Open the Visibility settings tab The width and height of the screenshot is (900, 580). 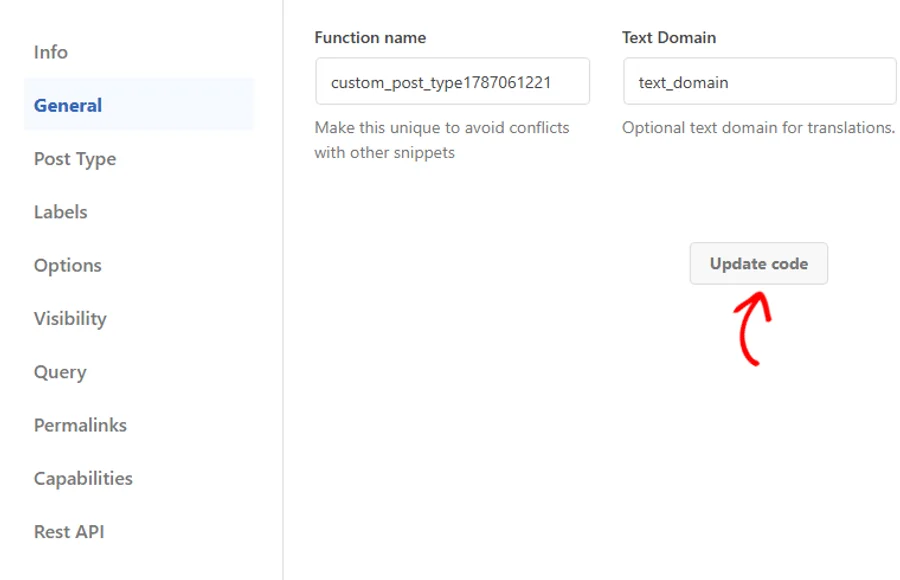pos(71,319)
